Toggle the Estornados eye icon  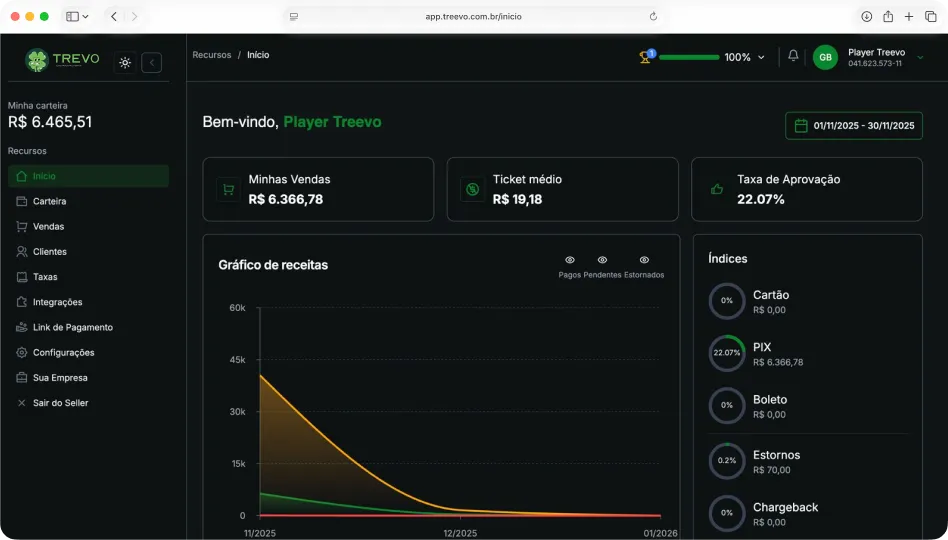point(644,260)
